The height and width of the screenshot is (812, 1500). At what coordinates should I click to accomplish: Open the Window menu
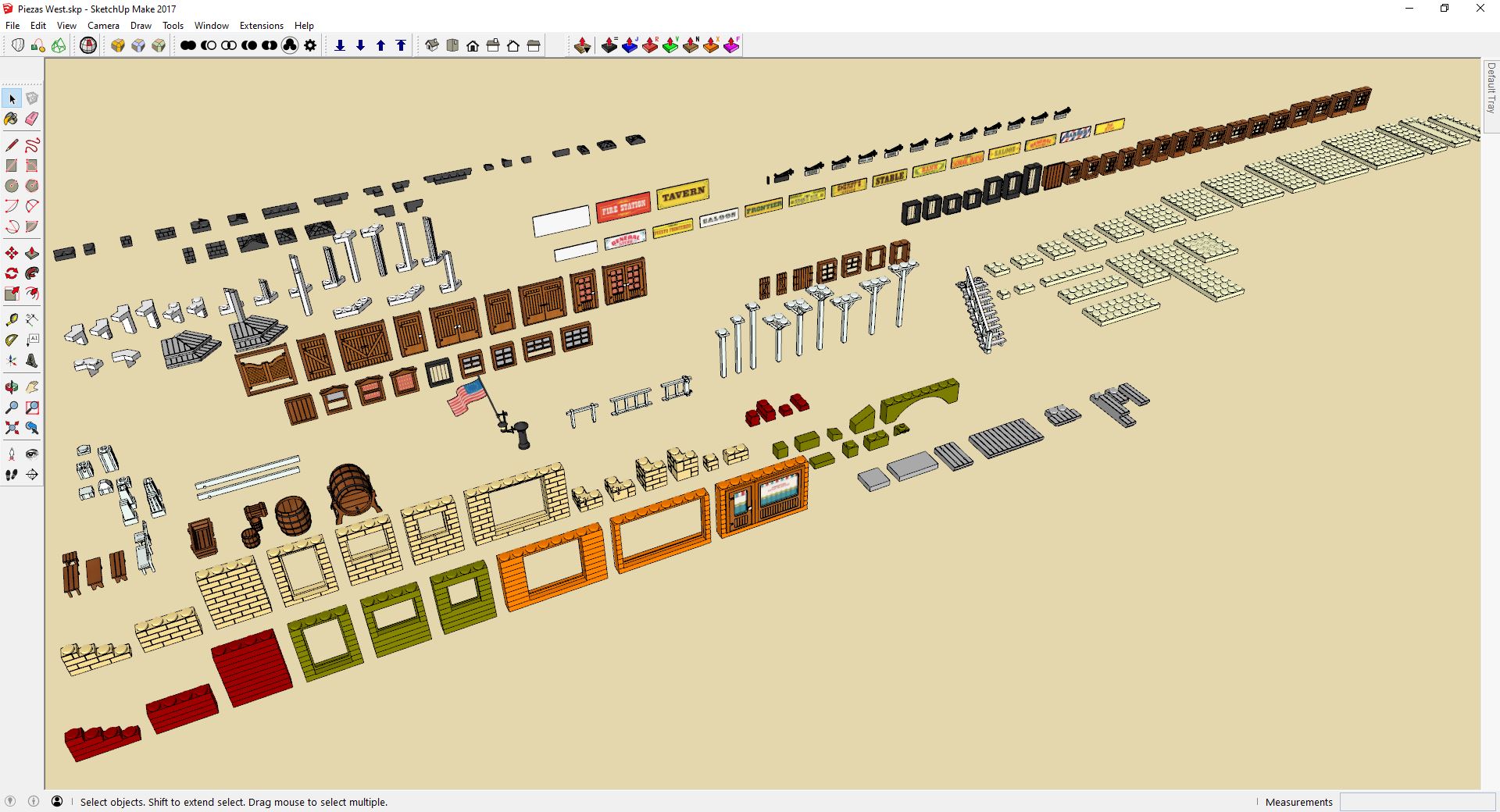pyautogui.click(x=212, y=26)
